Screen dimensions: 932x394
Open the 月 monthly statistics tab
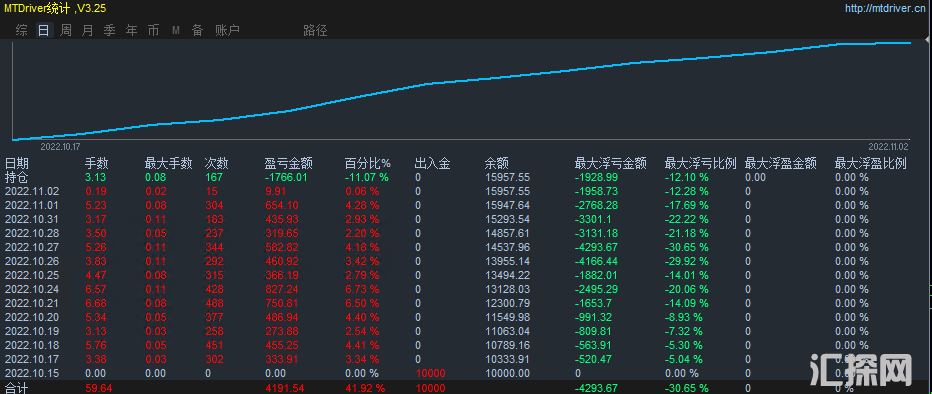pos(87,30)
